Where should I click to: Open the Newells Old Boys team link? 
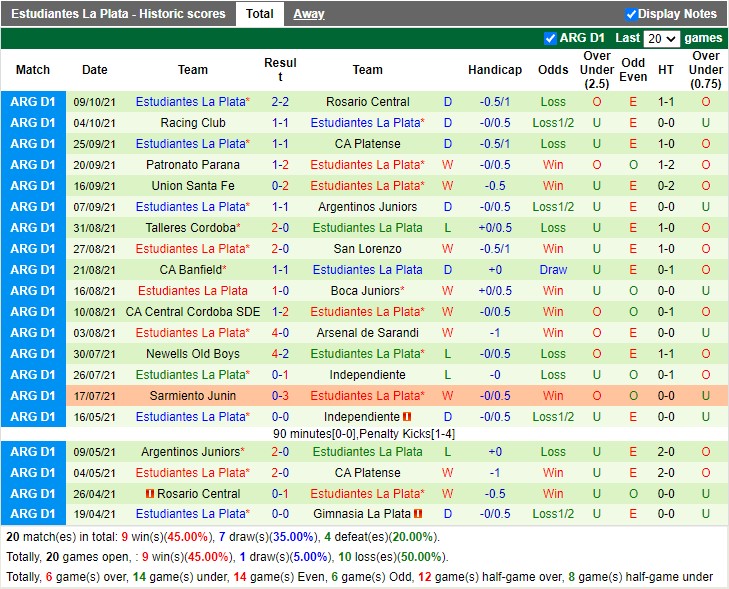coord(193,354)
